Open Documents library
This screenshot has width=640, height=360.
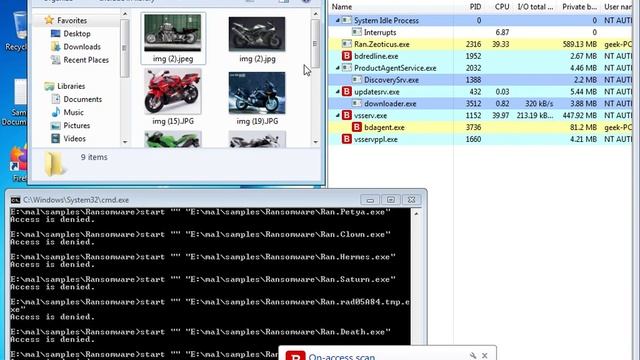82,99
